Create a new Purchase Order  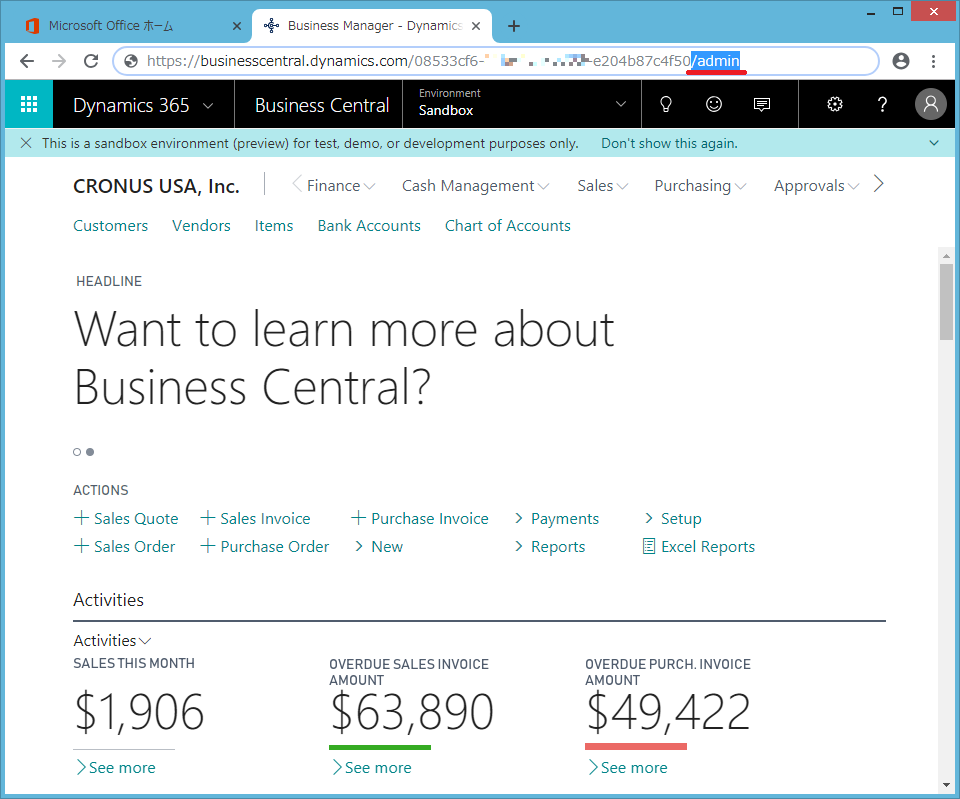coord(264,546)
